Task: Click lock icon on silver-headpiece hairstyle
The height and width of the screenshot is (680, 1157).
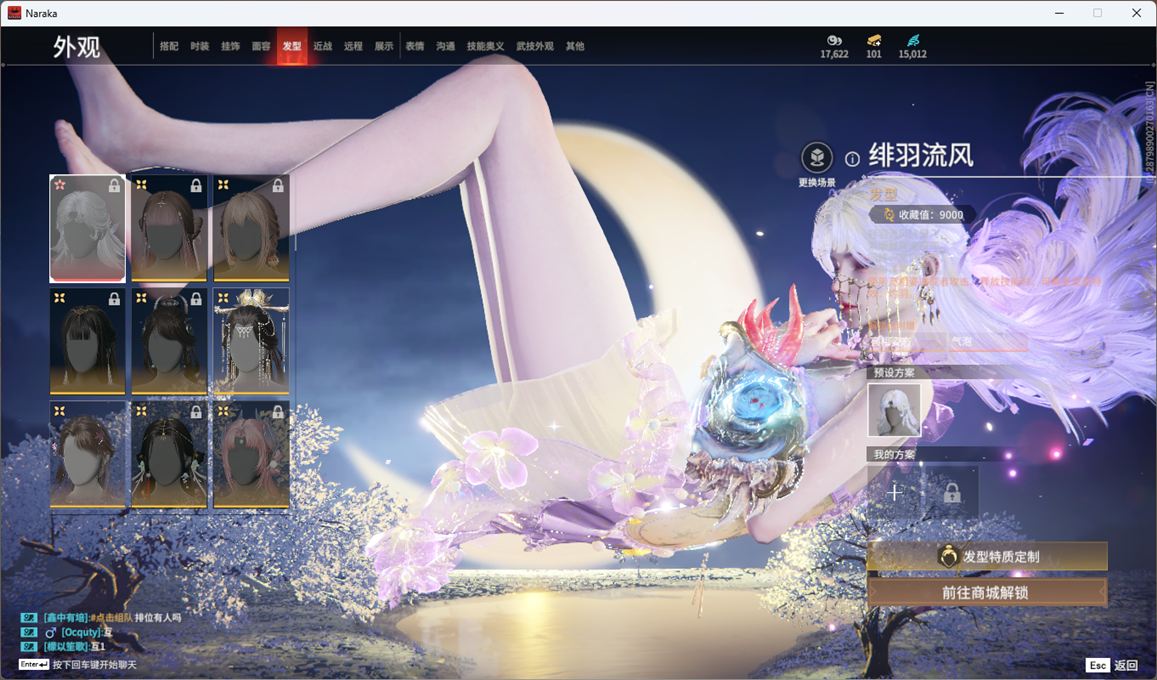Action: pos(196,299)
